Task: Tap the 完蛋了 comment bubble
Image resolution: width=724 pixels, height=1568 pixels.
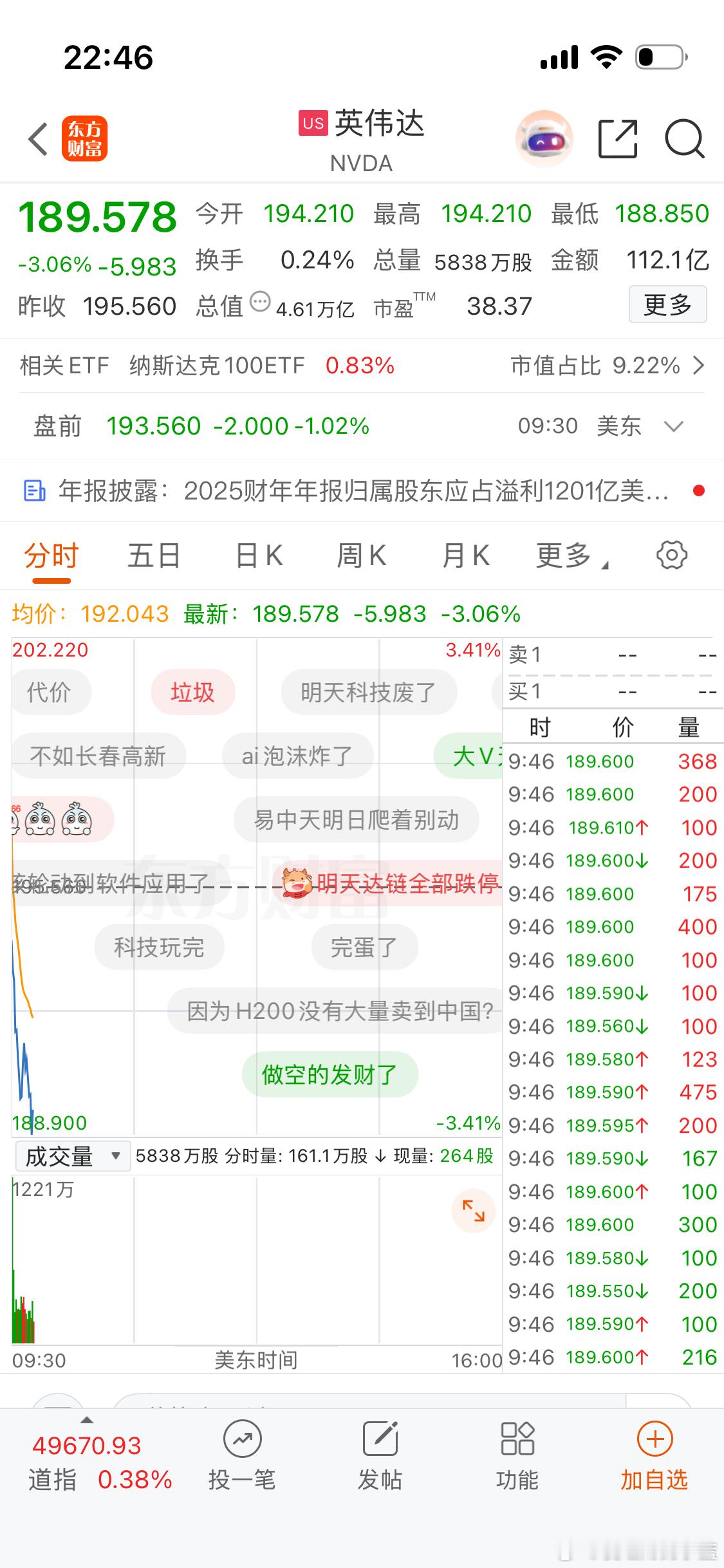Action: (x=364, y=947)
